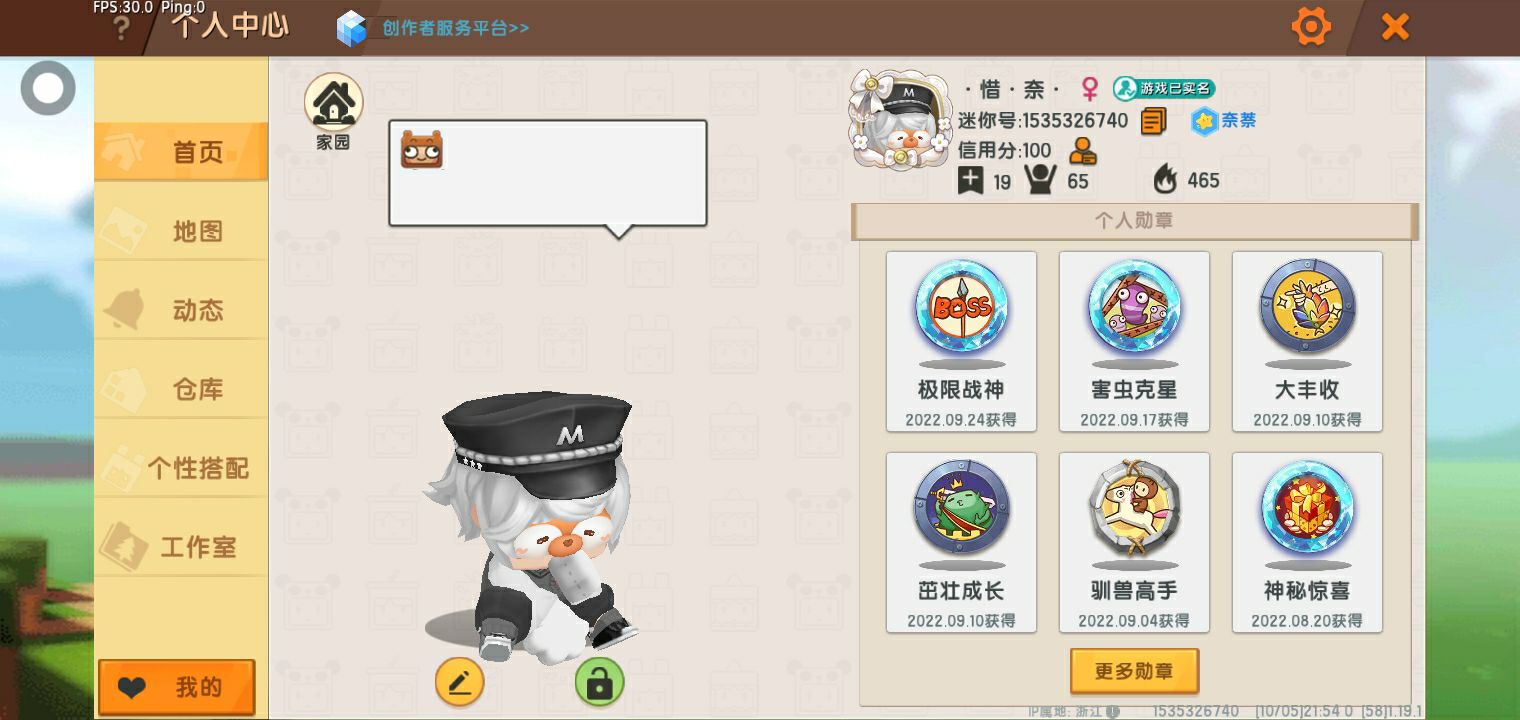
Task: Tap the question mark help icon
Action: 120,28
